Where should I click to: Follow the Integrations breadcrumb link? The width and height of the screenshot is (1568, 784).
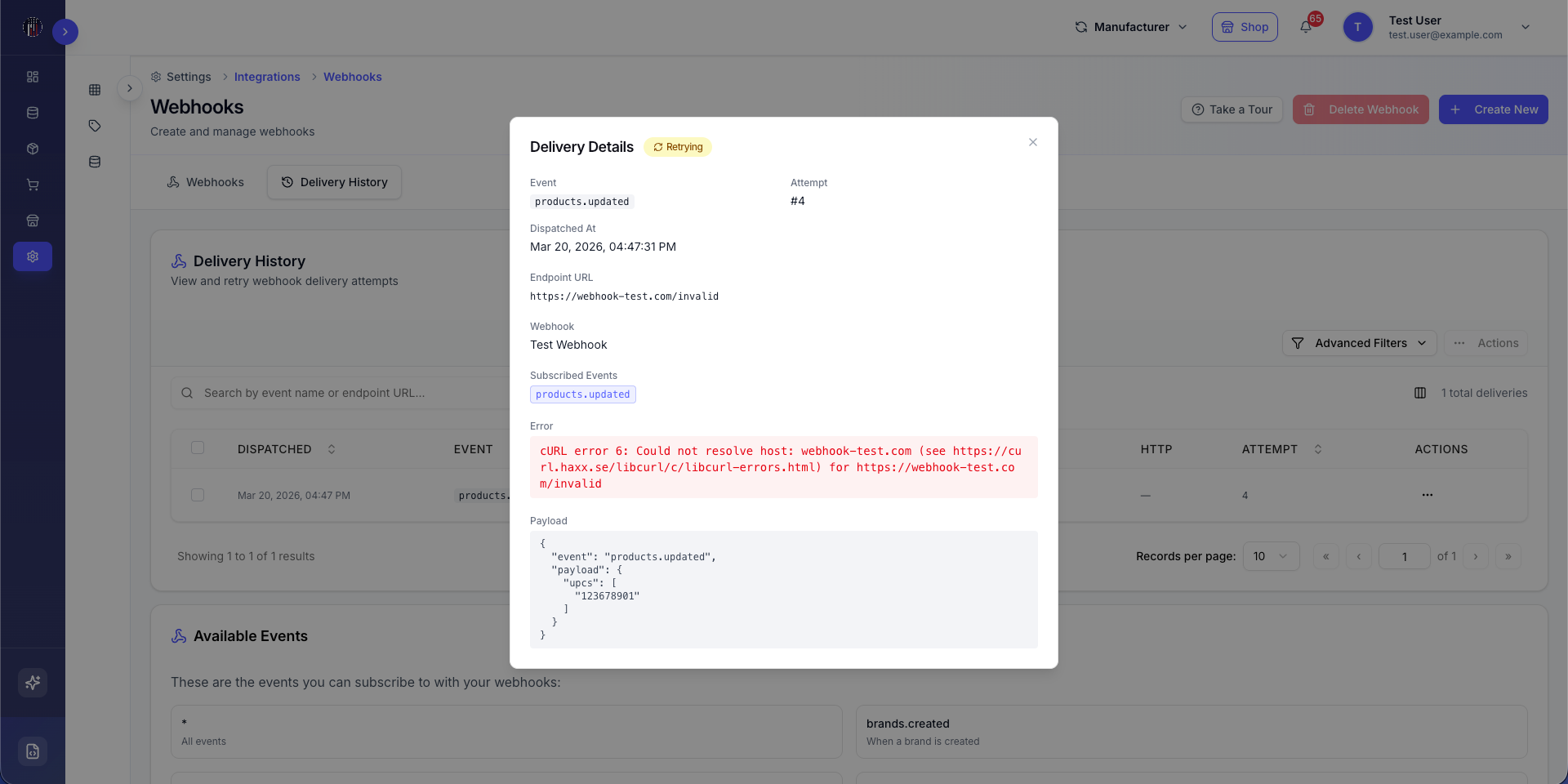click(x=267, y=77)
